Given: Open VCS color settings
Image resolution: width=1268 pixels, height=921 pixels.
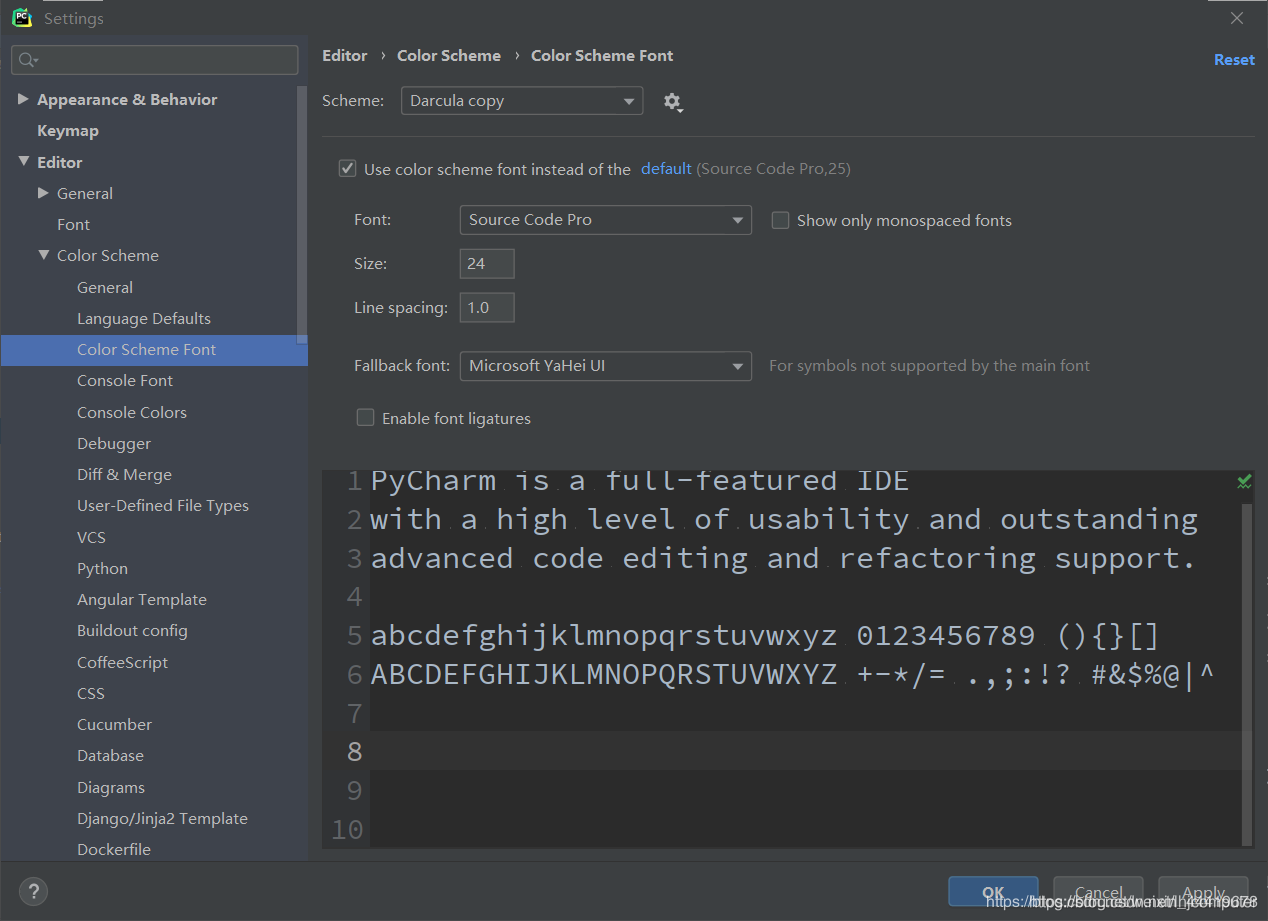Looking at the screenshot, I should tap(91, 538).
